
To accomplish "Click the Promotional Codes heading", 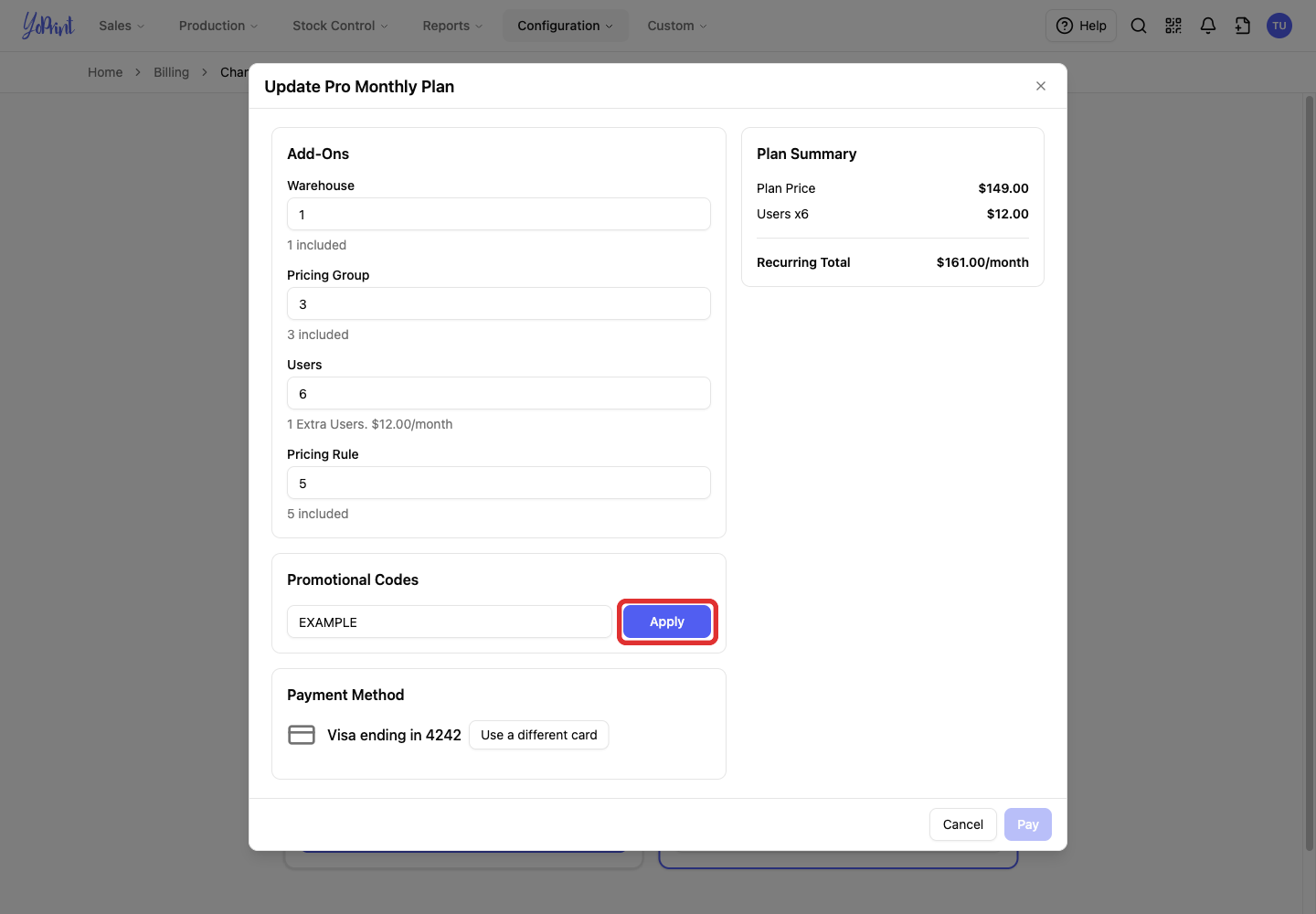I will coord(353,579).
